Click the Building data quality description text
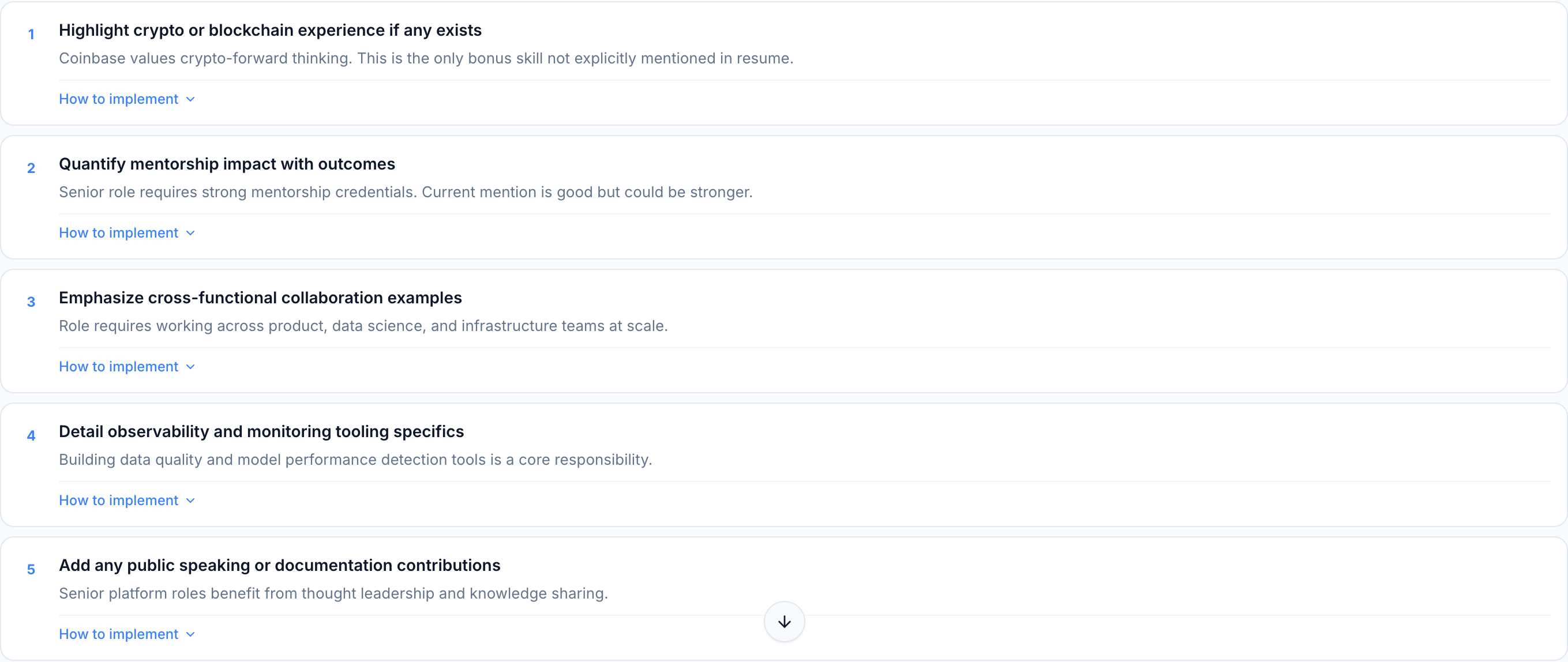 pyautogui.click(x=355, y=460)
